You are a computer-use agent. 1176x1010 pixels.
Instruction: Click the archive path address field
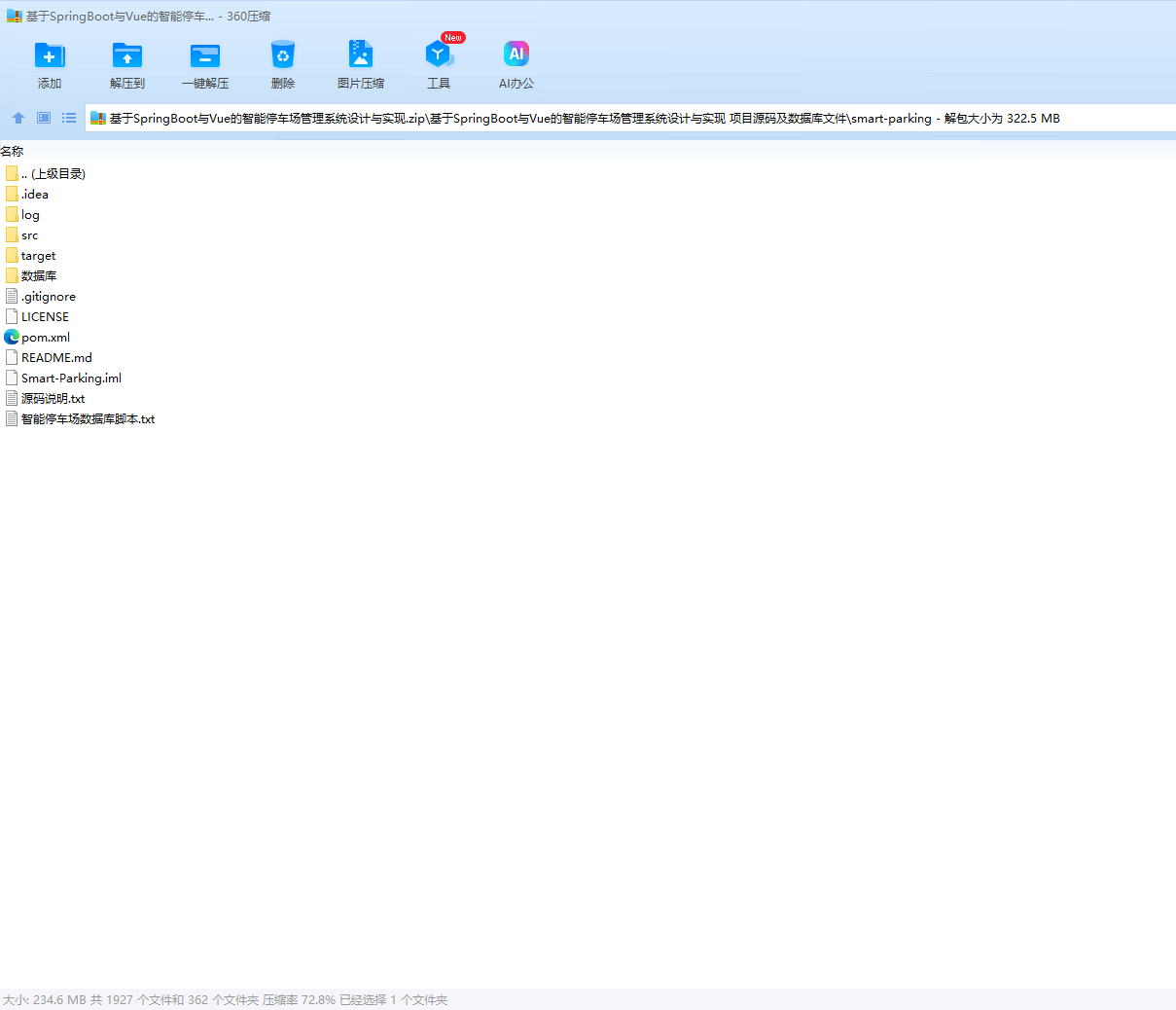click(x=630, y=119)
